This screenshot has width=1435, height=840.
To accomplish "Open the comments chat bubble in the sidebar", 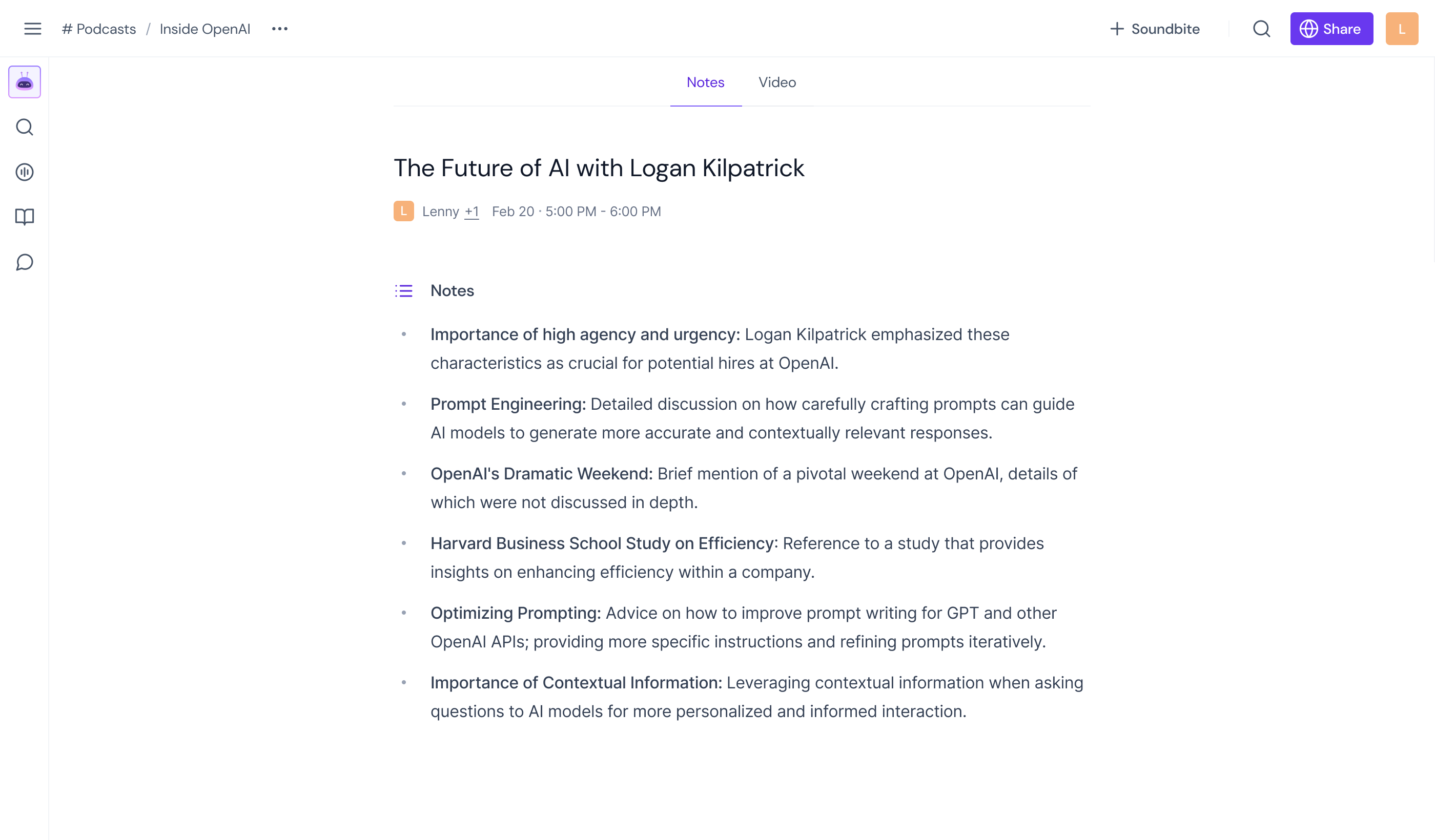I will point(24,262).
